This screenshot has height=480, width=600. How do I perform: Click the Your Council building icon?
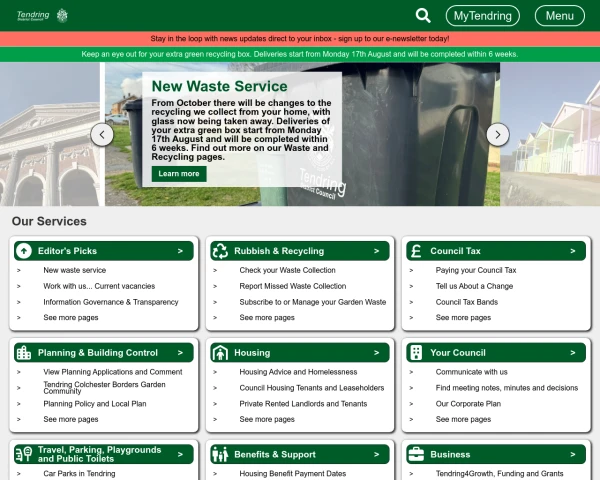click(x=416, y=353)
